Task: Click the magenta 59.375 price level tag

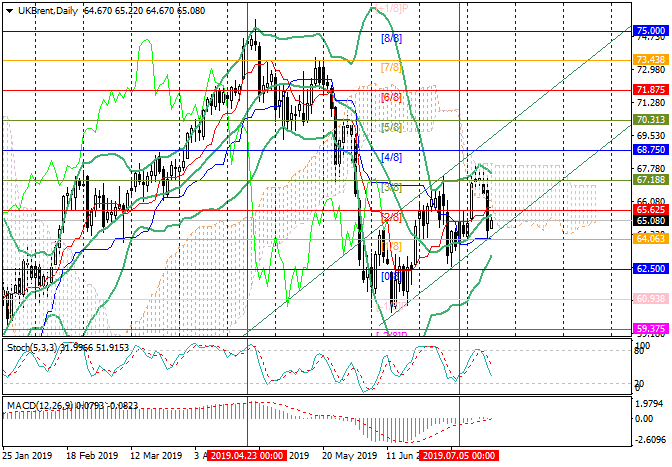Action: [x=650, y=328]
